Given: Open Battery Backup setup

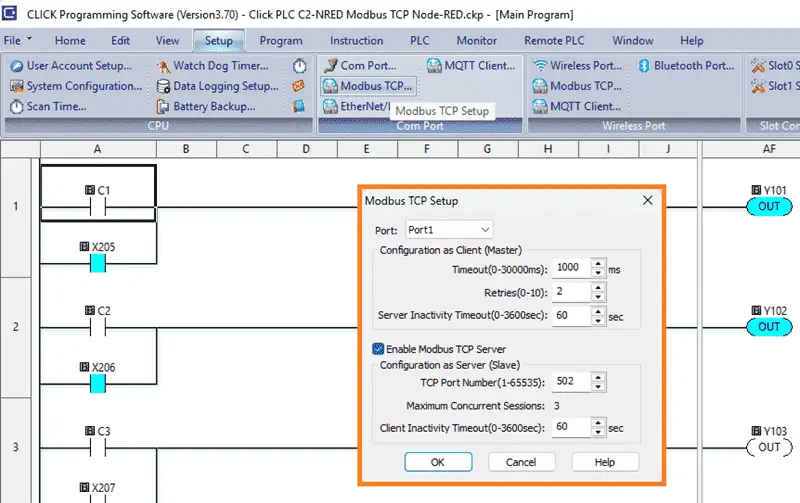Looking at the screenshot, I should click(x=206, y=107).
